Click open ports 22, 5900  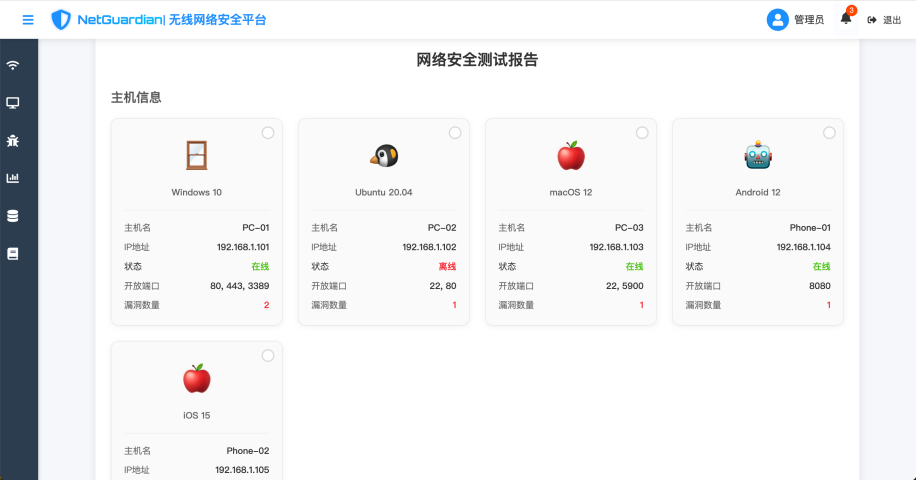point(624,286)
